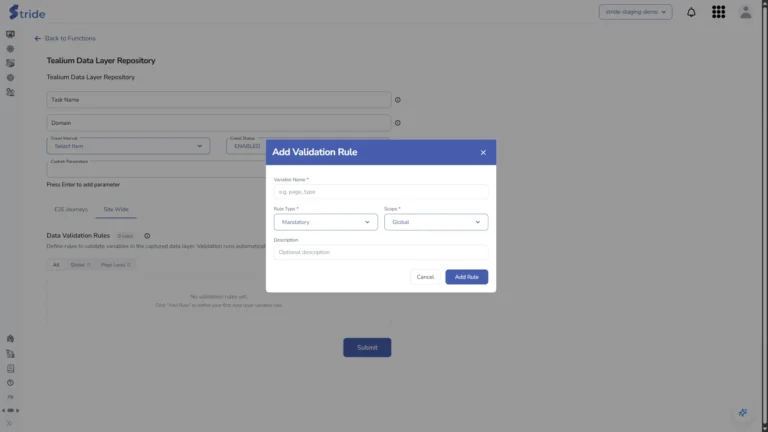Click the sidebar horizontal scrollbar thumb
Viewport: 768px width, 432px height.
pyautogui.click(x=10, y=410)
